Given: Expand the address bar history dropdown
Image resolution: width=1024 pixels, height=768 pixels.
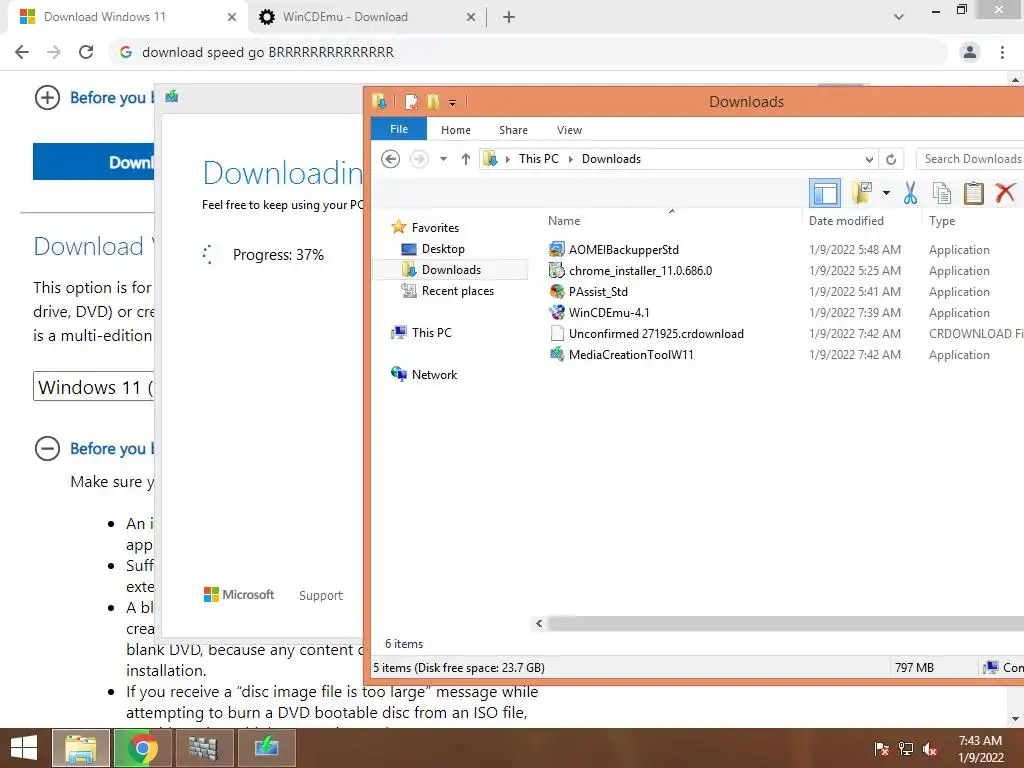Looking at the screenshot, I should [x=869, y=159].
